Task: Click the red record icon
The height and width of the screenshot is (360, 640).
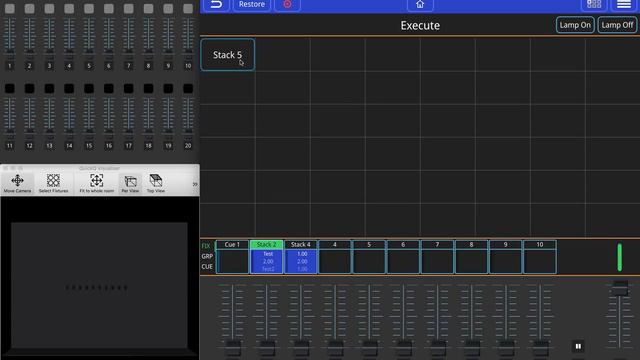Action: (x=287, y=5)
